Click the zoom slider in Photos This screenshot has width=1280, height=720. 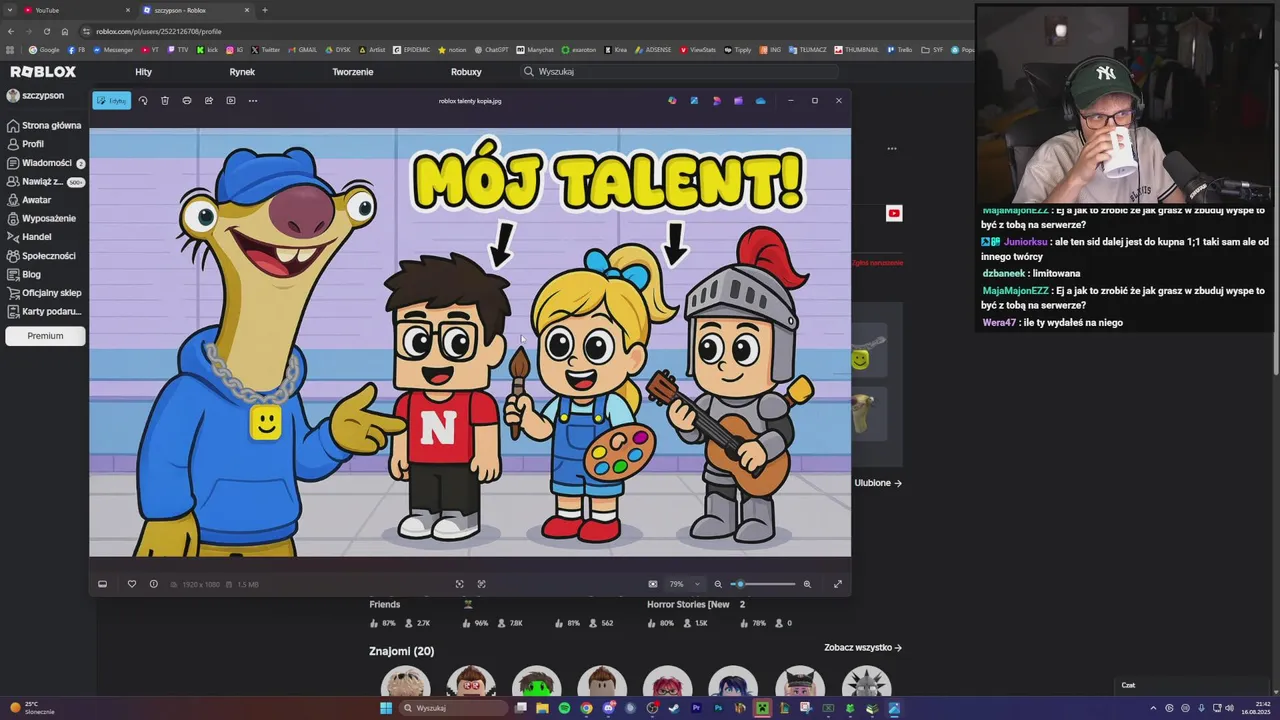(x=763, y=584)
